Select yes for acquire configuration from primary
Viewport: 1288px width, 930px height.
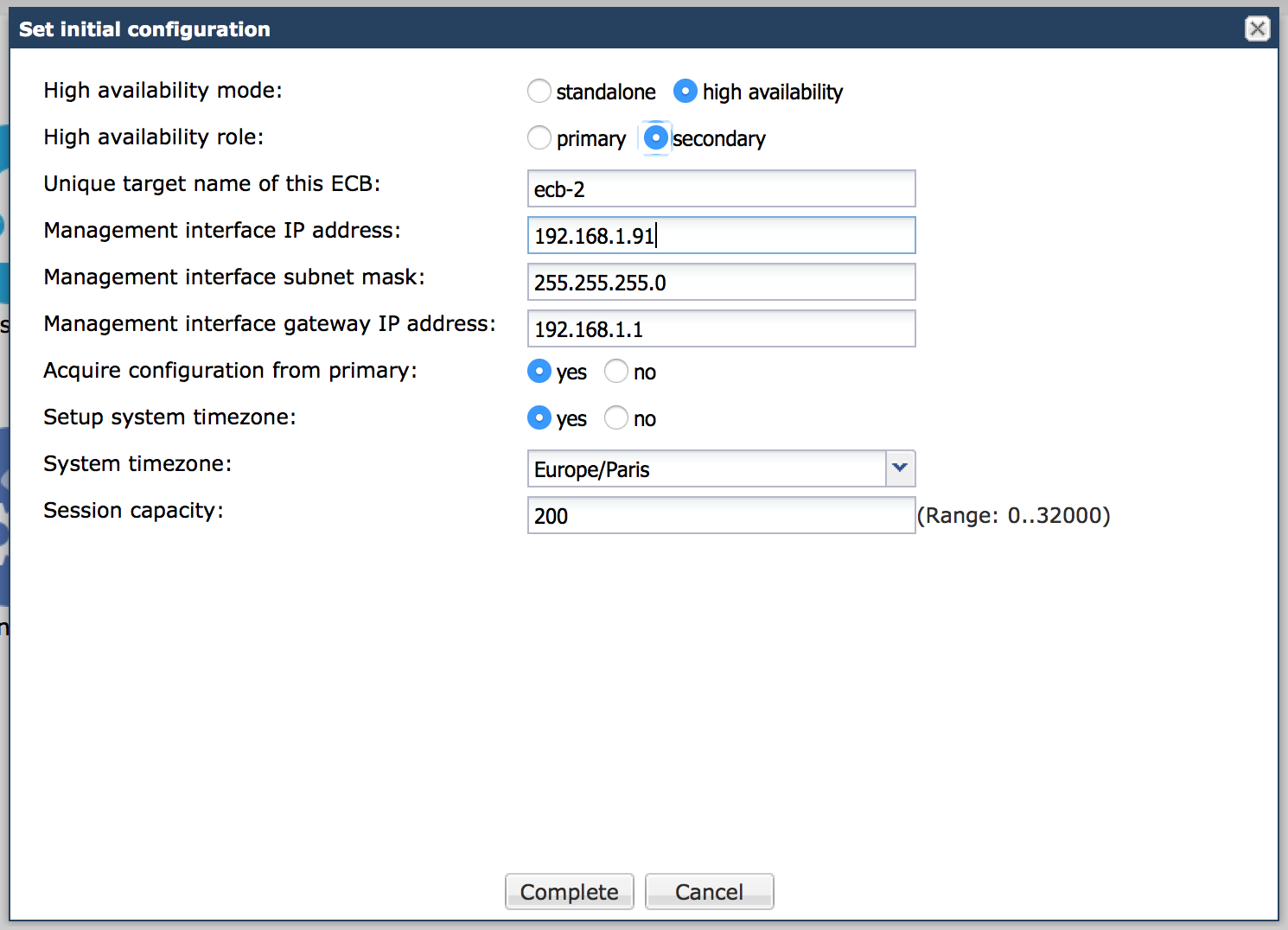539,371
